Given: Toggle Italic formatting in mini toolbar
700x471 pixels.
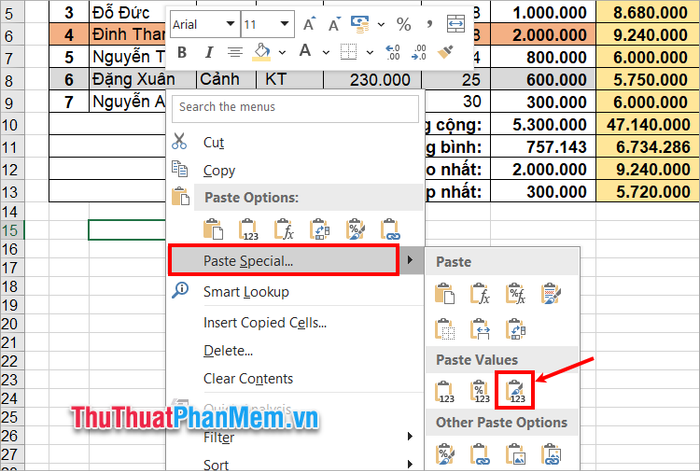Looking at the screenshot, I should point(208,52).
